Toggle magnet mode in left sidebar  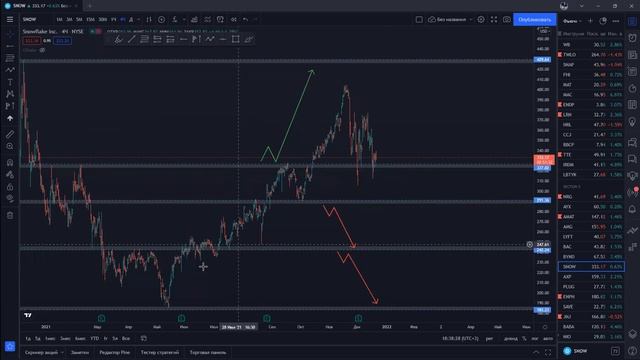coord(10,162)
